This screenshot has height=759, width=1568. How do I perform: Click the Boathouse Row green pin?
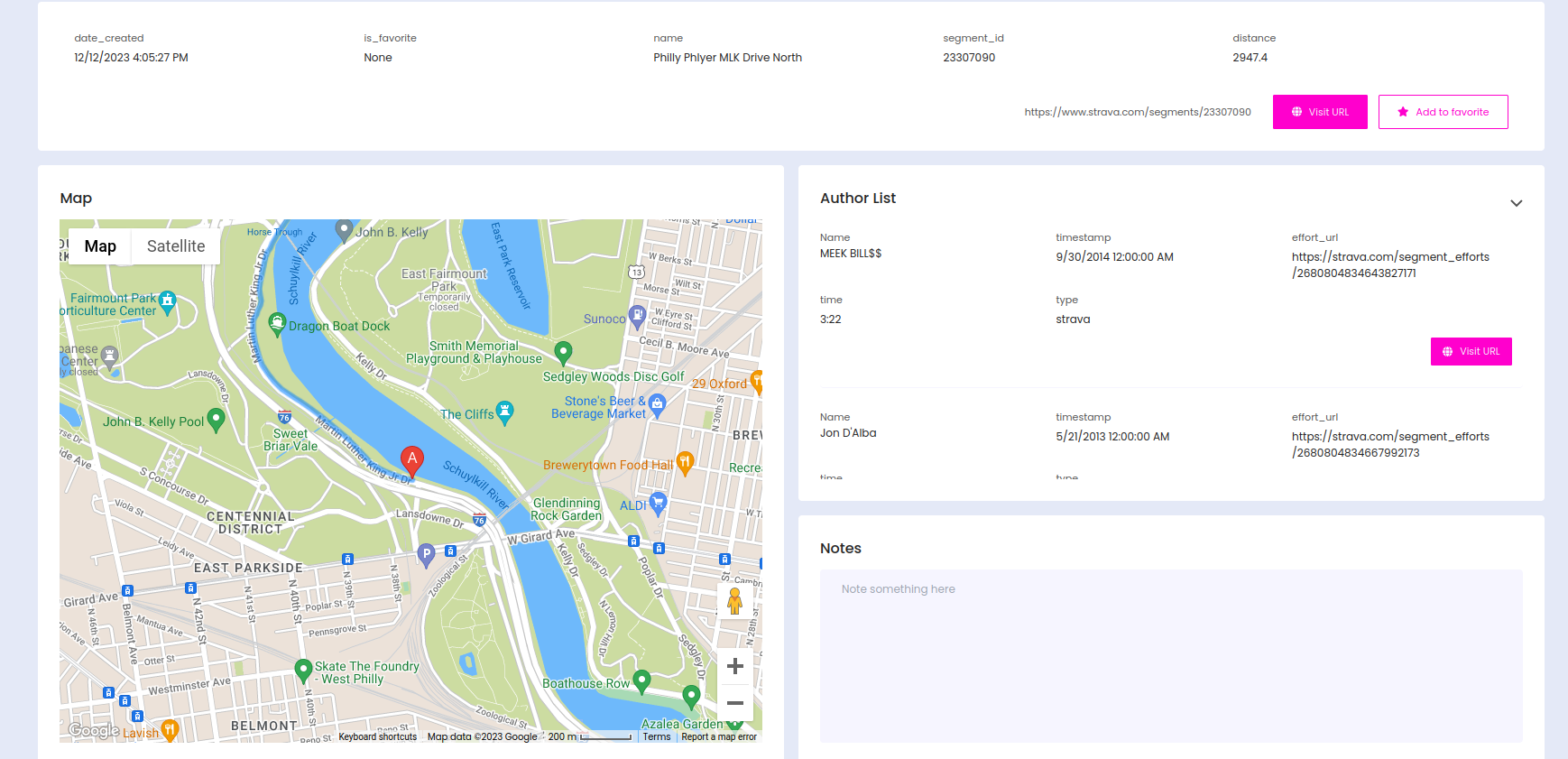point(641,681)
